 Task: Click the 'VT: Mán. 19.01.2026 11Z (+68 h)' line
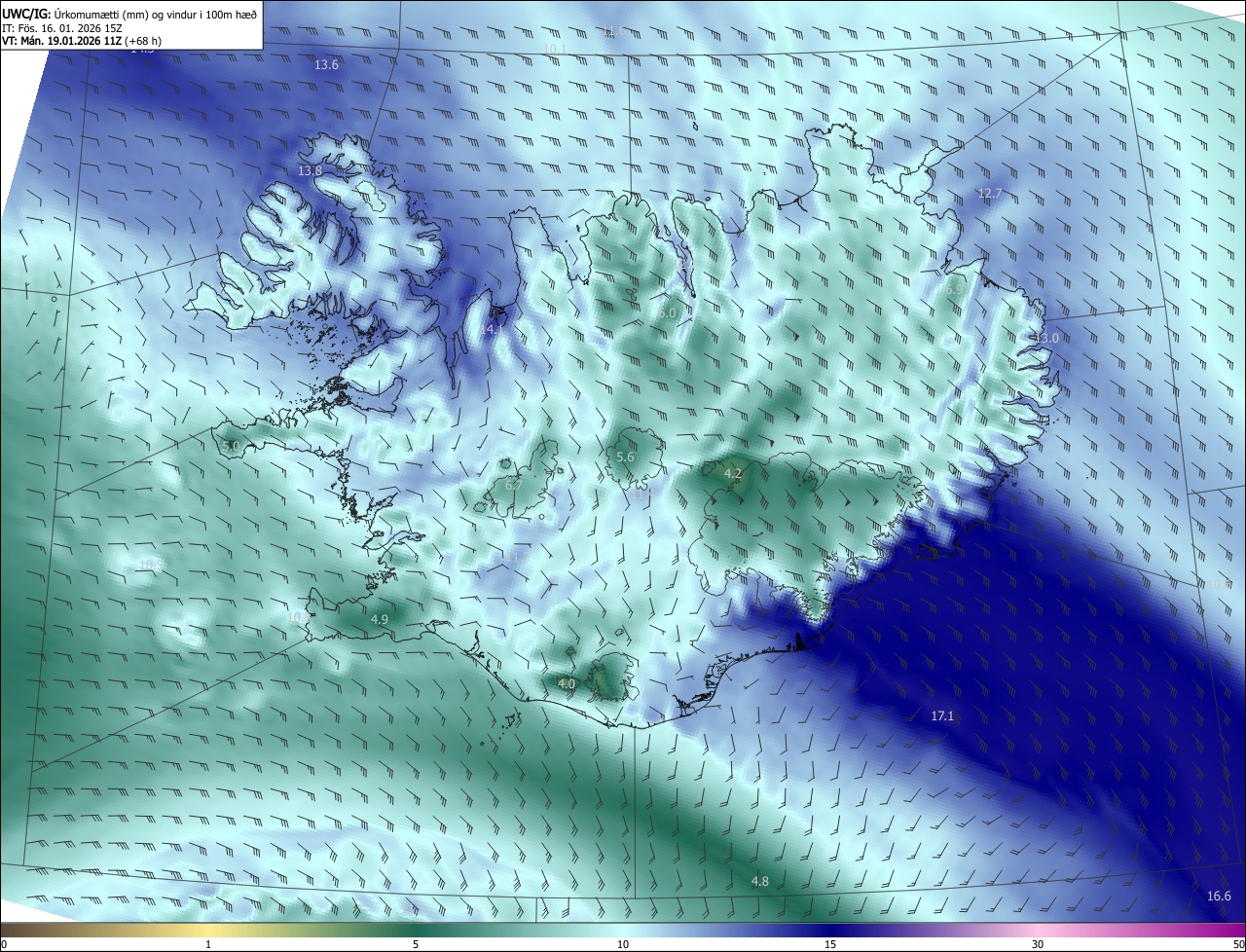[82, 41]
